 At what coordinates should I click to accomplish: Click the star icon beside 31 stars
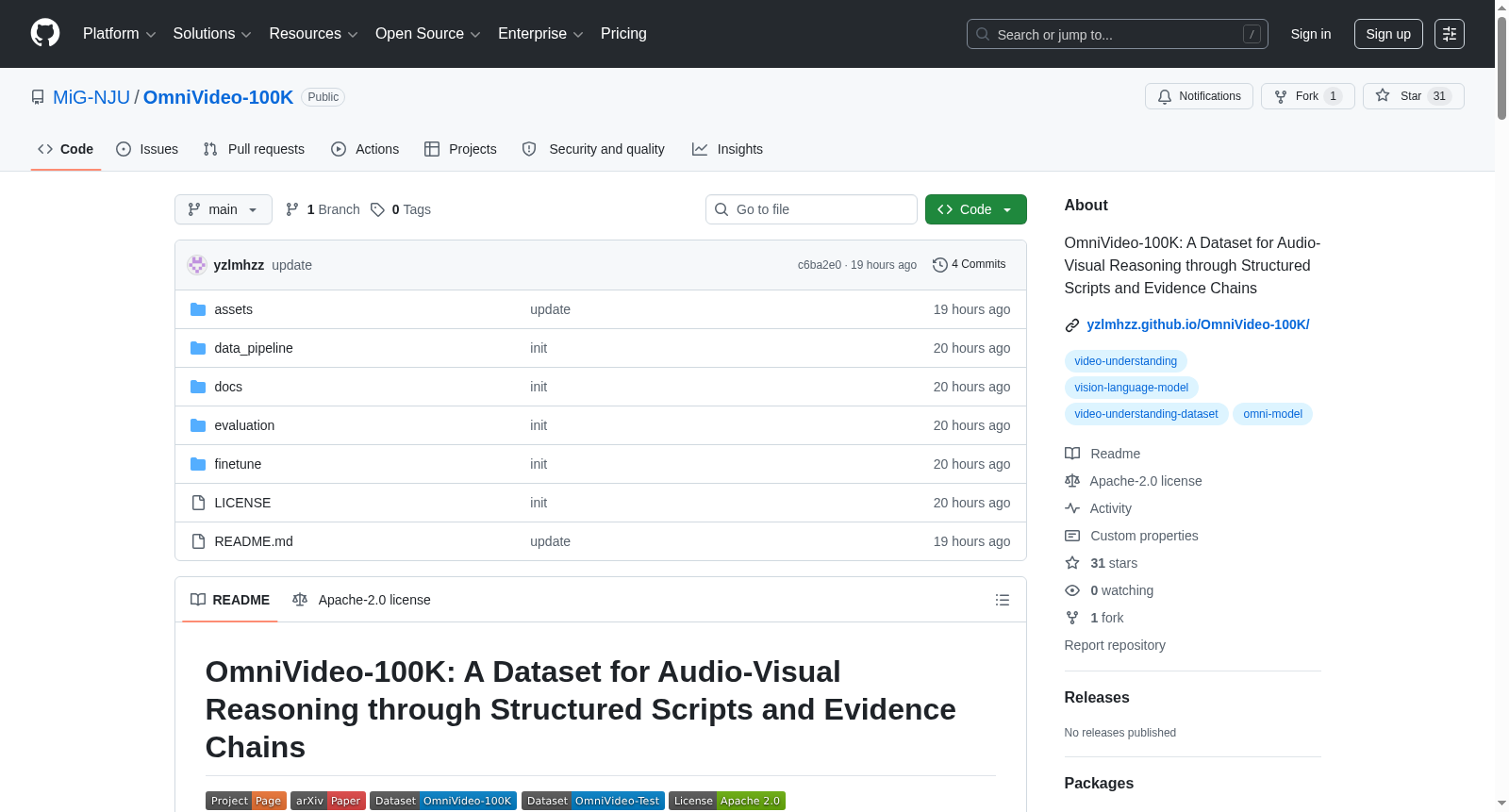tap(1072, 563)
